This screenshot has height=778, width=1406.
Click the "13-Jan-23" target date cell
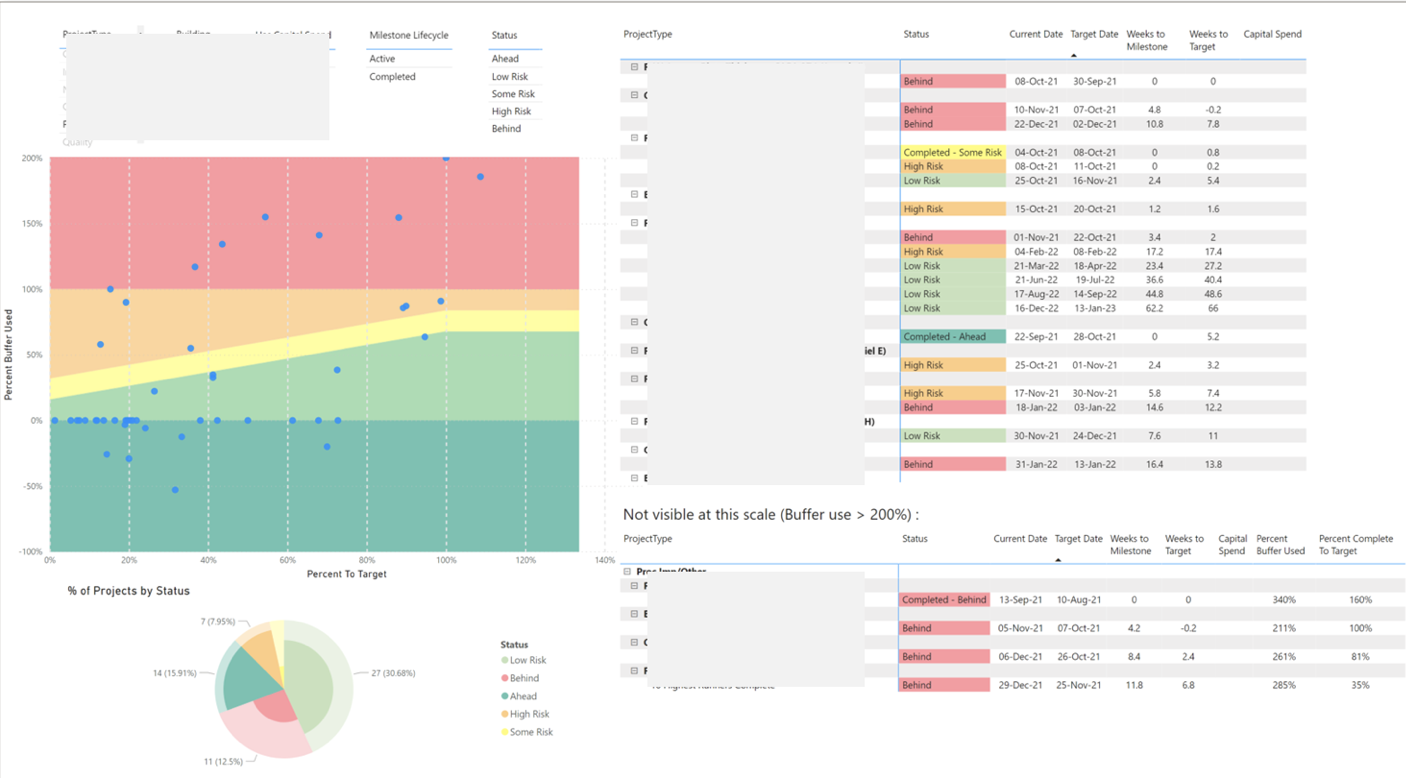[1095, 309]
